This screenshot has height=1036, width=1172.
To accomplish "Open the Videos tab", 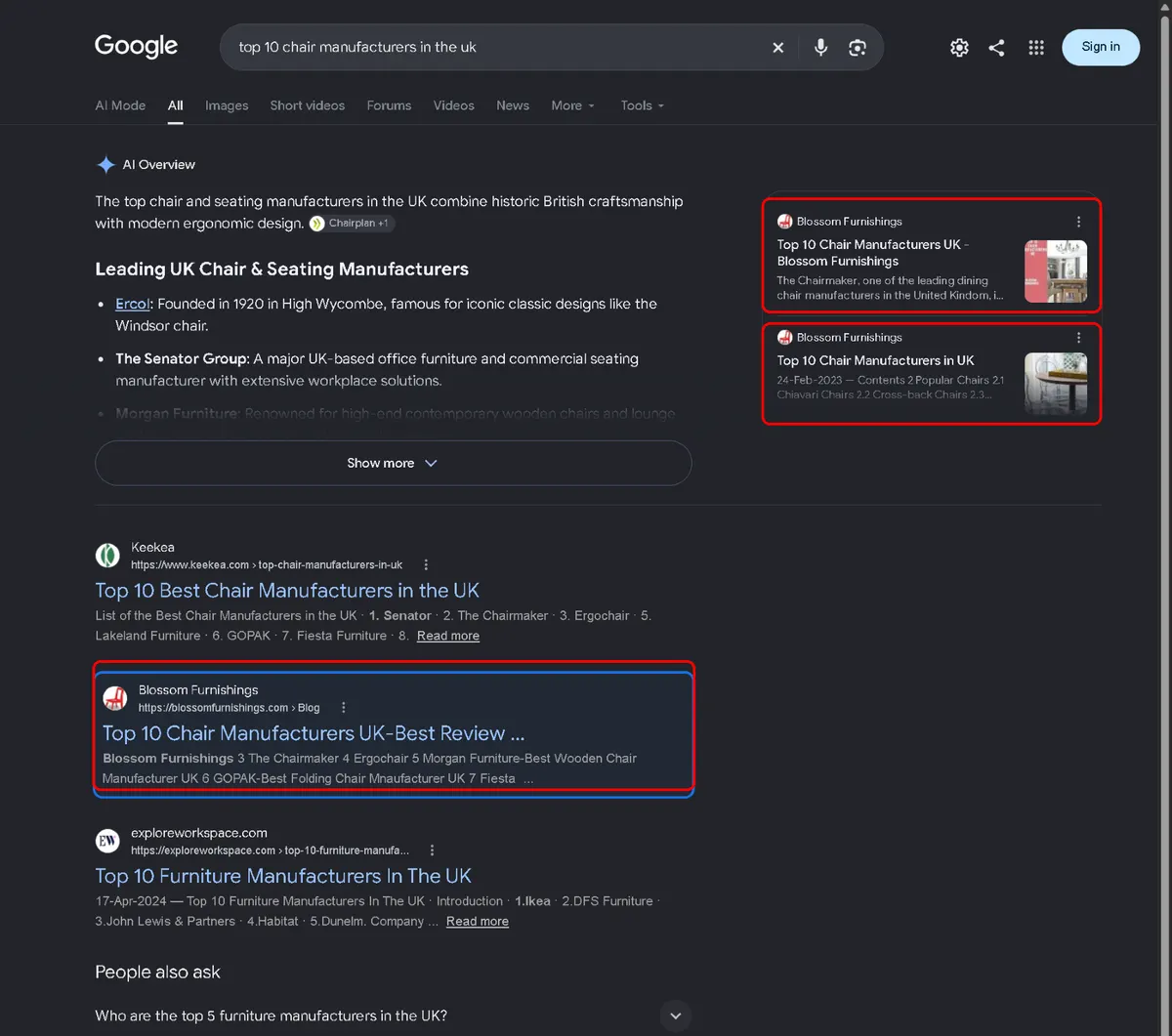I will (x=454, y=105).
